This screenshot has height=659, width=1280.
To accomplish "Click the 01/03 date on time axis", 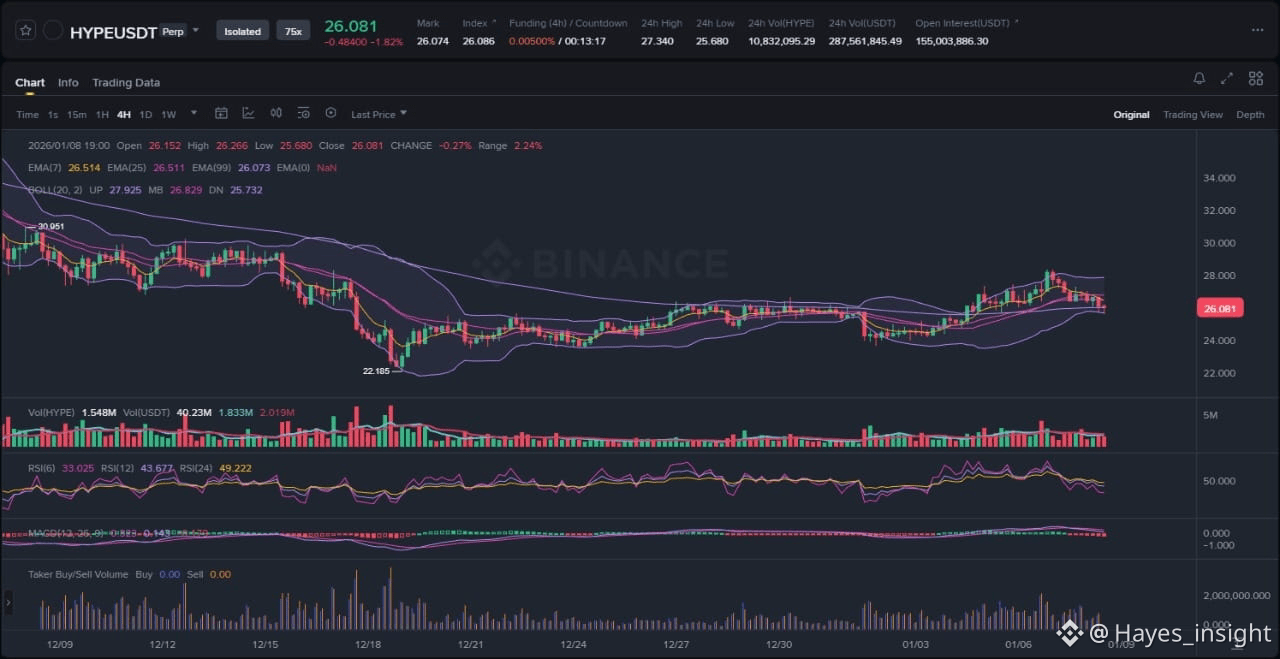I will (915, 644).
